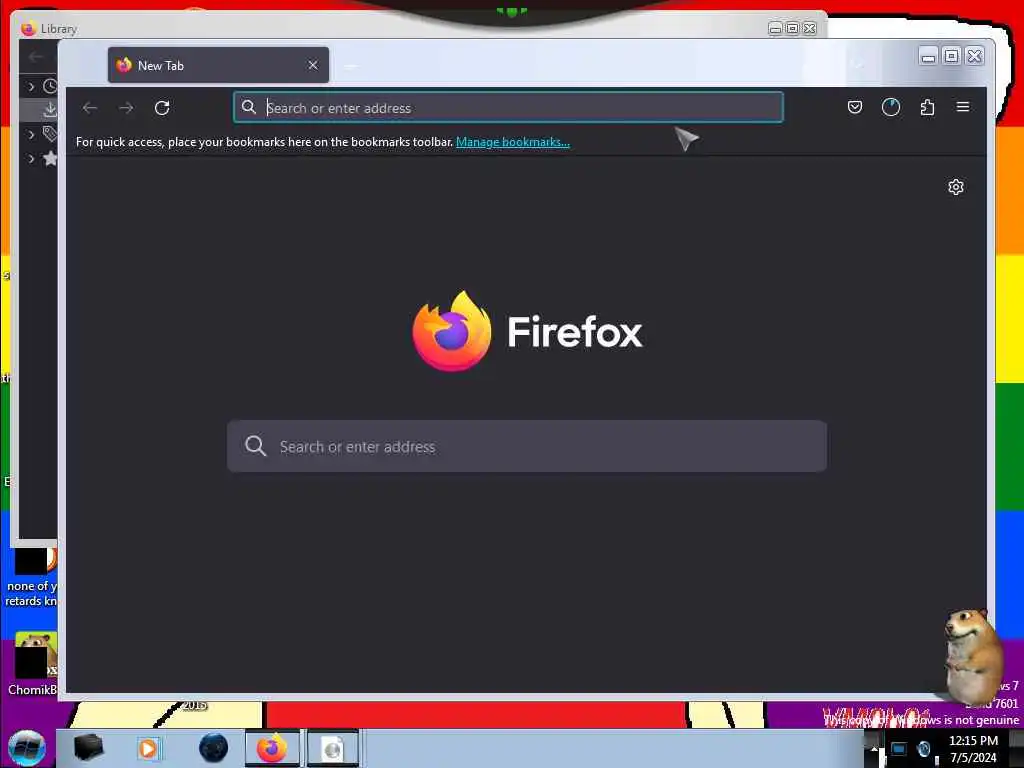The height and width of the screenshot is (768, 1024).
Task: Switch to Firefox in the taskbar
Action: [272, 748]
